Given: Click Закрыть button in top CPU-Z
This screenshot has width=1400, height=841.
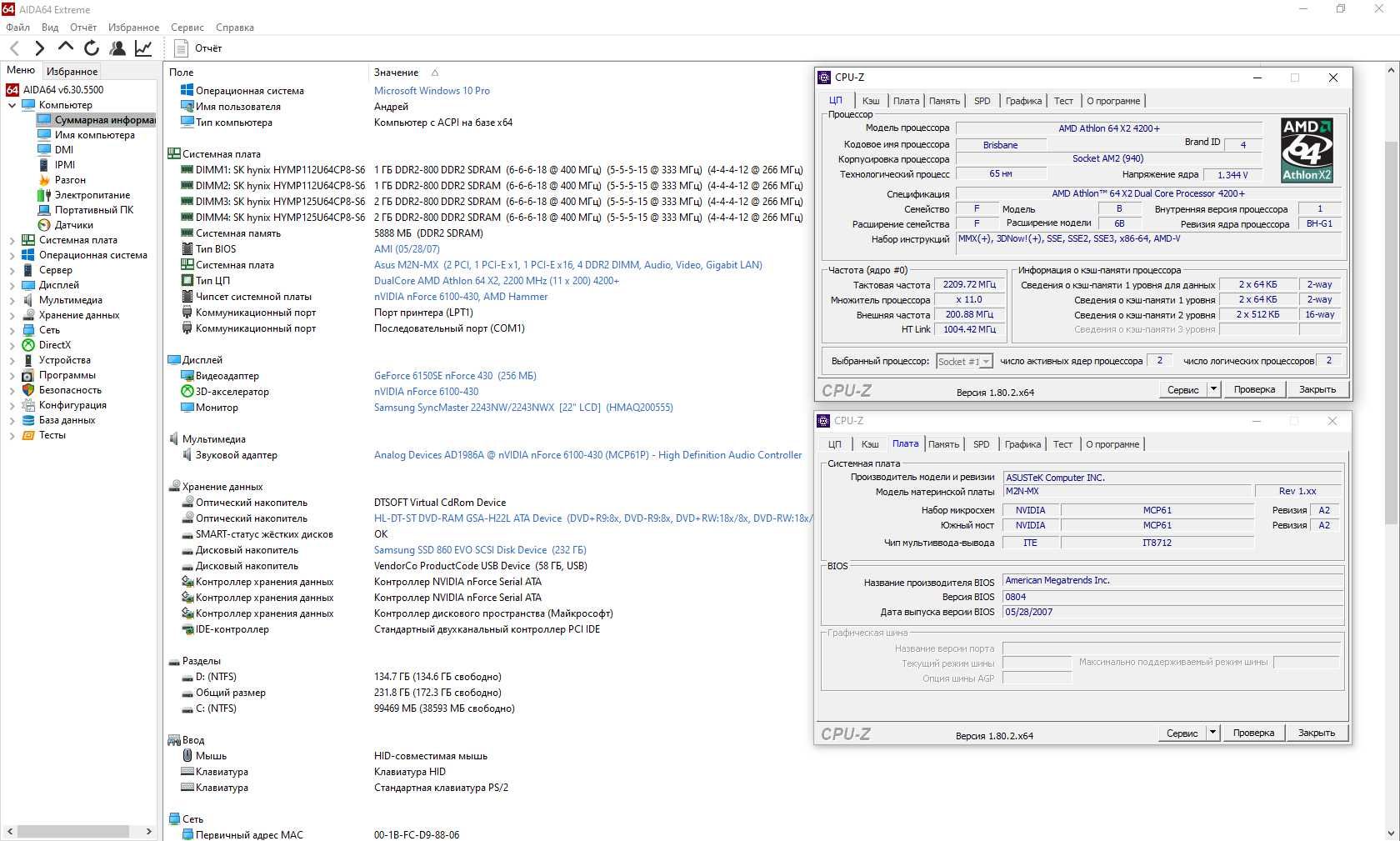Looking at the screenshot, I should pos(1317,389).
